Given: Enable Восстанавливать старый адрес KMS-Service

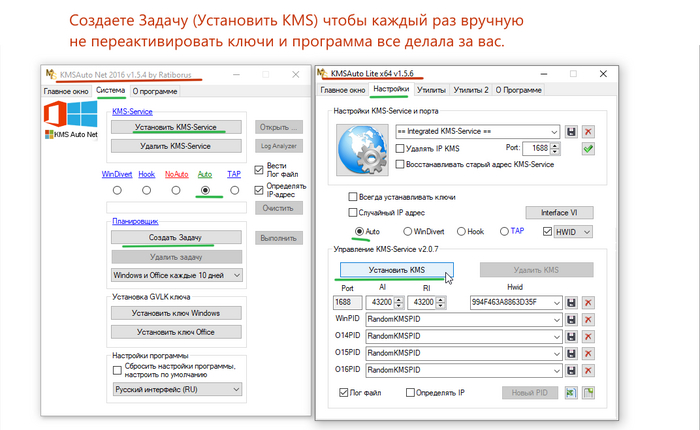Looking at the screenshot, I should pyautogui.click(x=400, y=164).
